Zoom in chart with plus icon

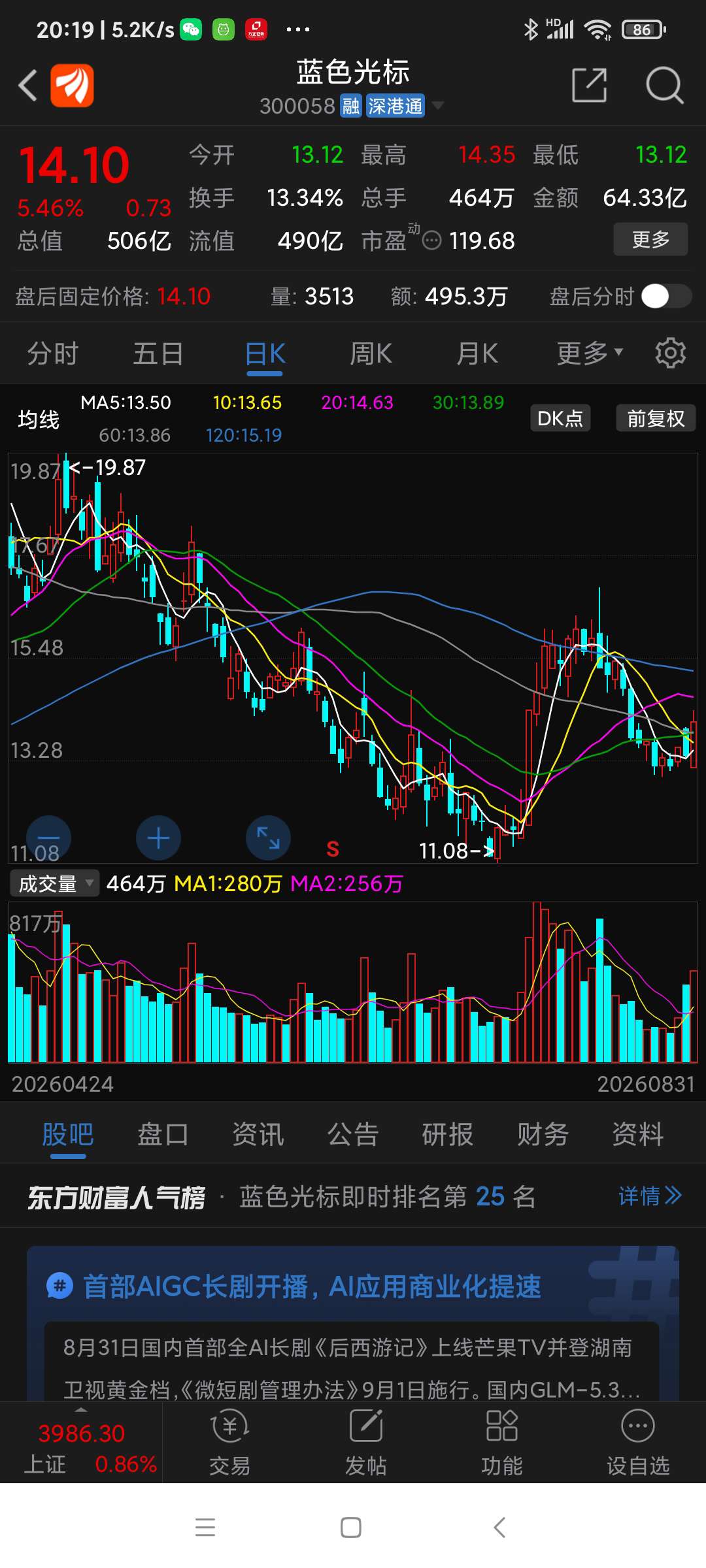coord(158,838)
